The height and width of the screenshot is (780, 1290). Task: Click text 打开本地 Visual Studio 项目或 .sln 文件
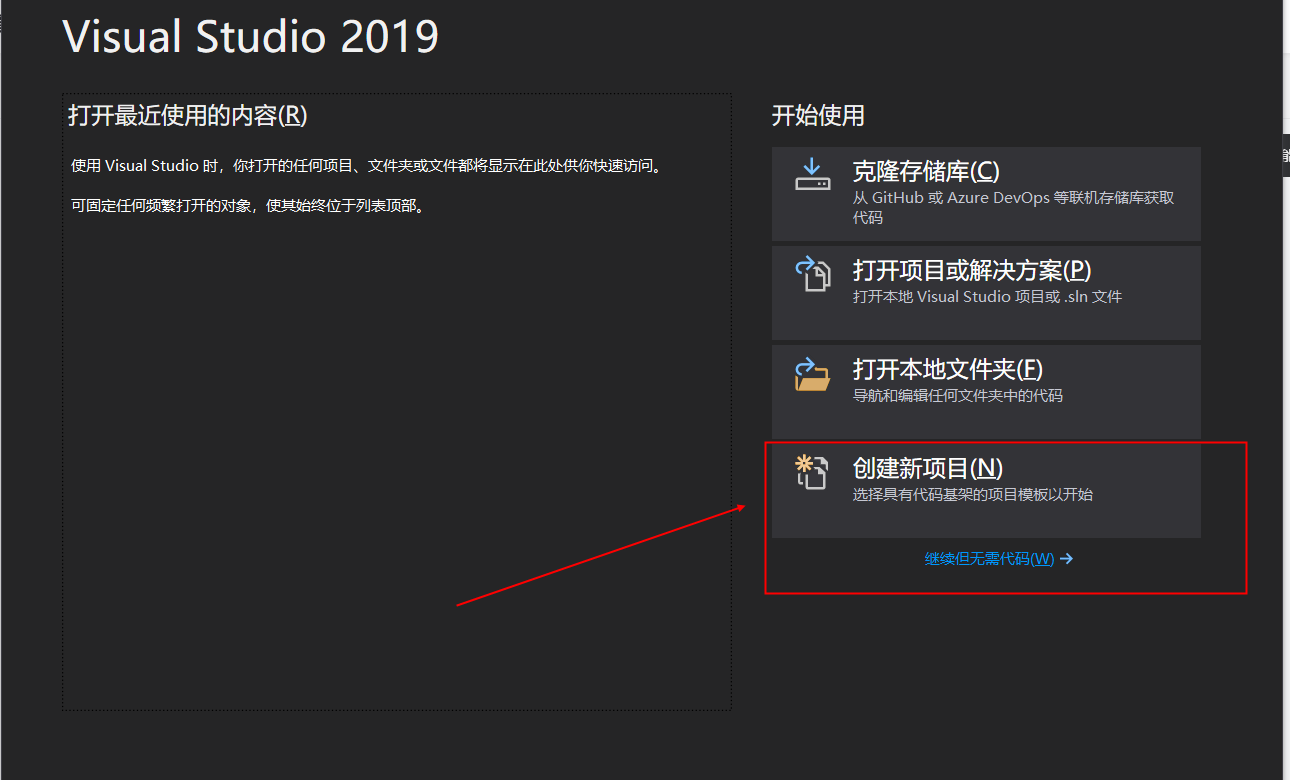pyautogui.click(x=987, y=297)
